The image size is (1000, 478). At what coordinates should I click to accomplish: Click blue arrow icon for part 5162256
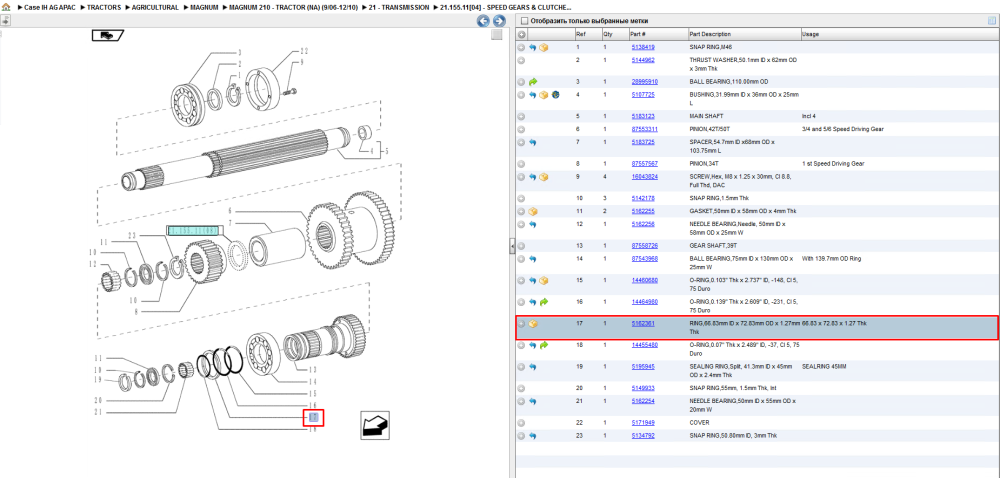coord(533,224)
